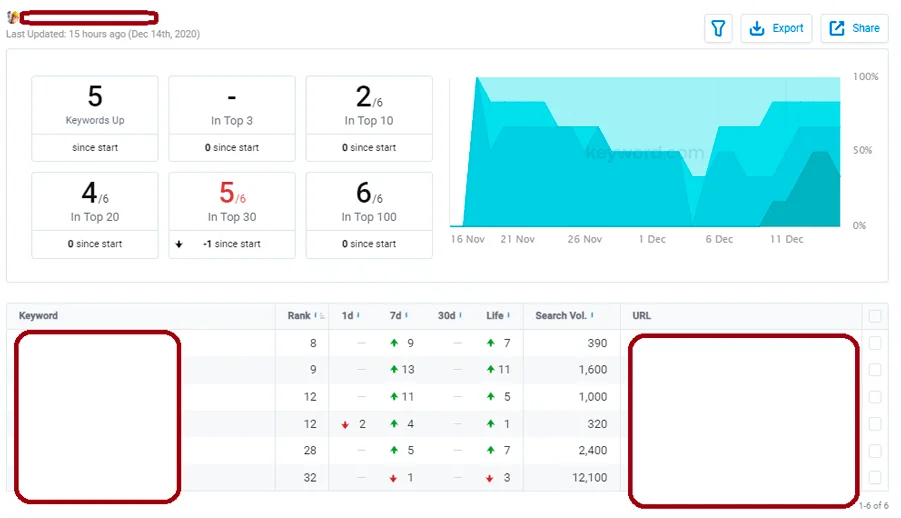Open the In Top 30 summary card
901x518 pixels.
[232, 201]
